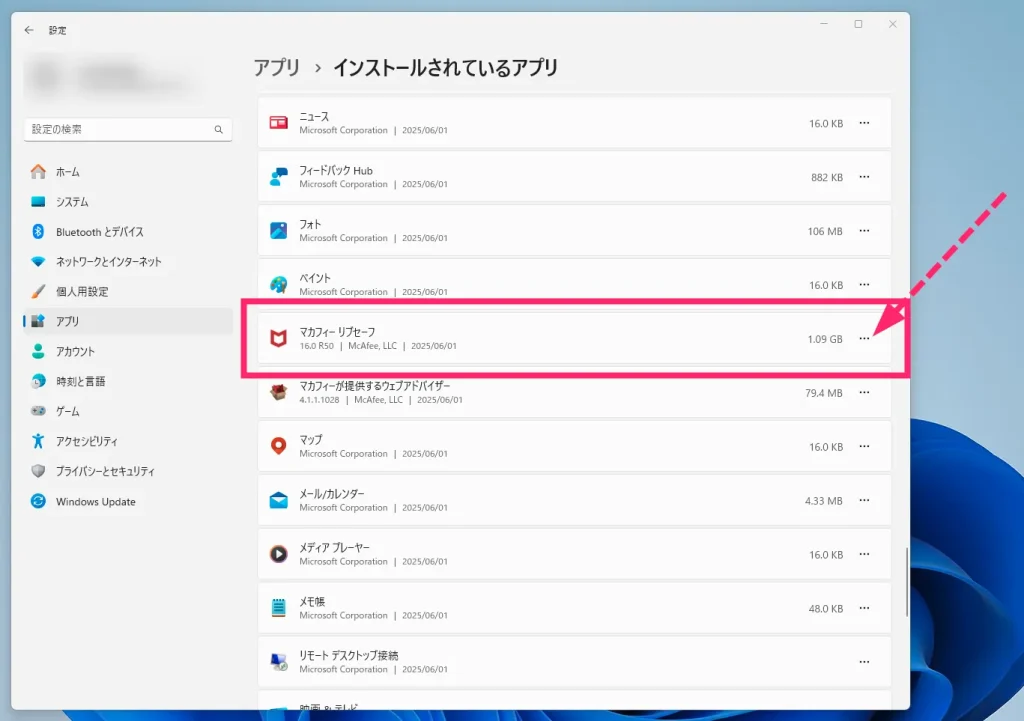Click the Windows Update refresh icon
Image resolution: width=1024 pixels, height=721 pixels.
tap(39, 501)
